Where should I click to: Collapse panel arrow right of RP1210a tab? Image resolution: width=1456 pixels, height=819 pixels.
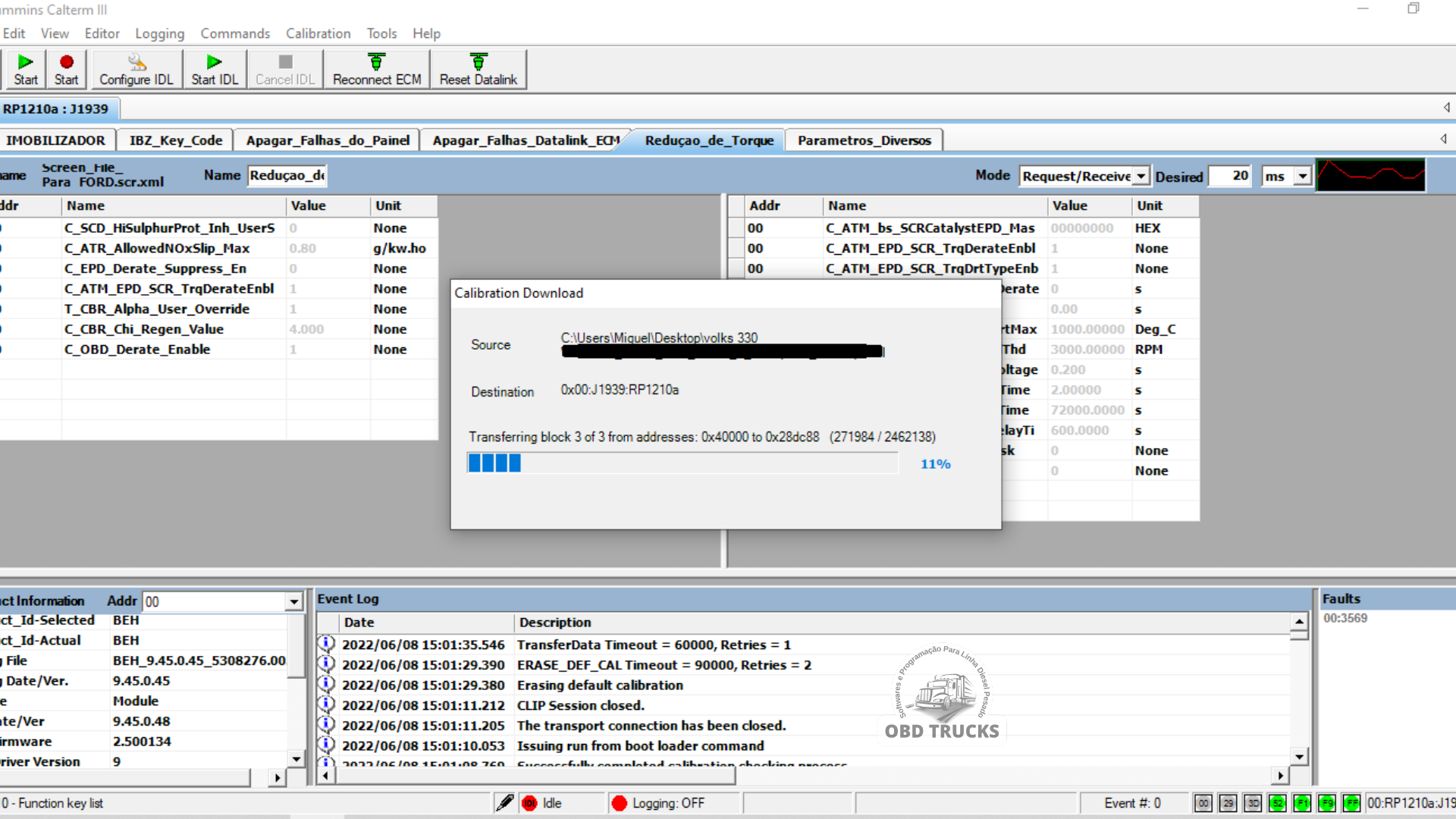pyautogui.click(x=1446, y=108)
